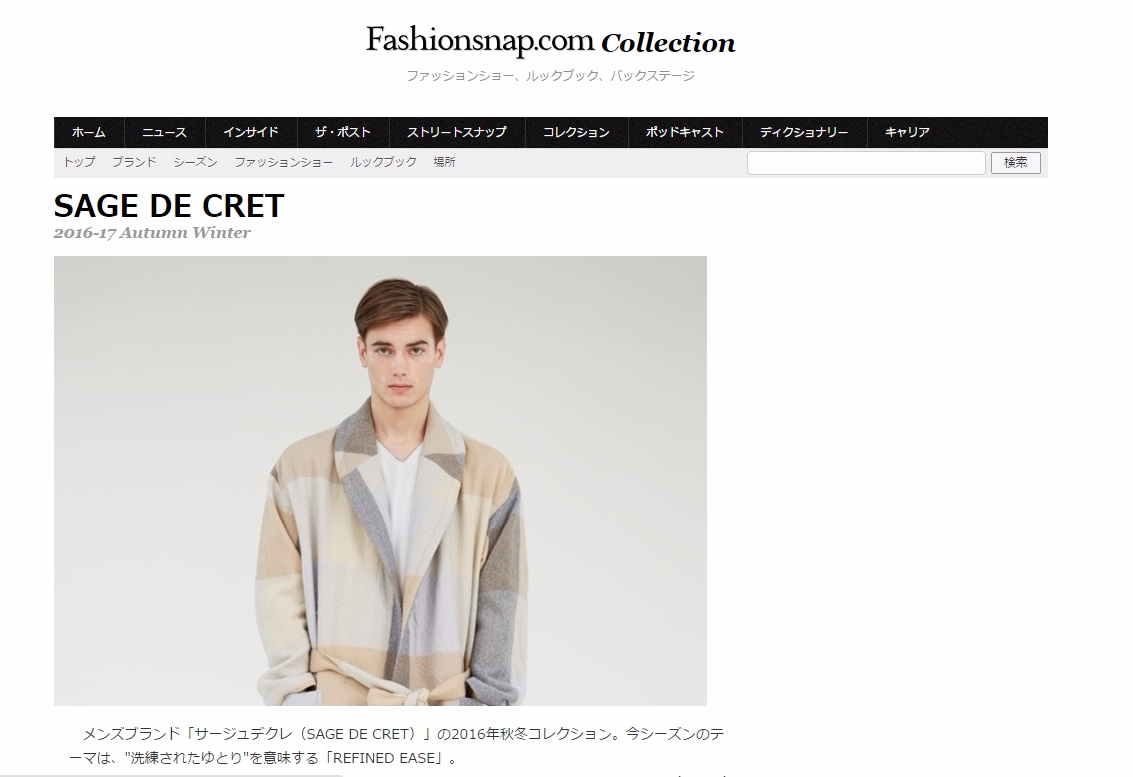
Task: Open the ニュース menu item
Action: click(165, 132)
